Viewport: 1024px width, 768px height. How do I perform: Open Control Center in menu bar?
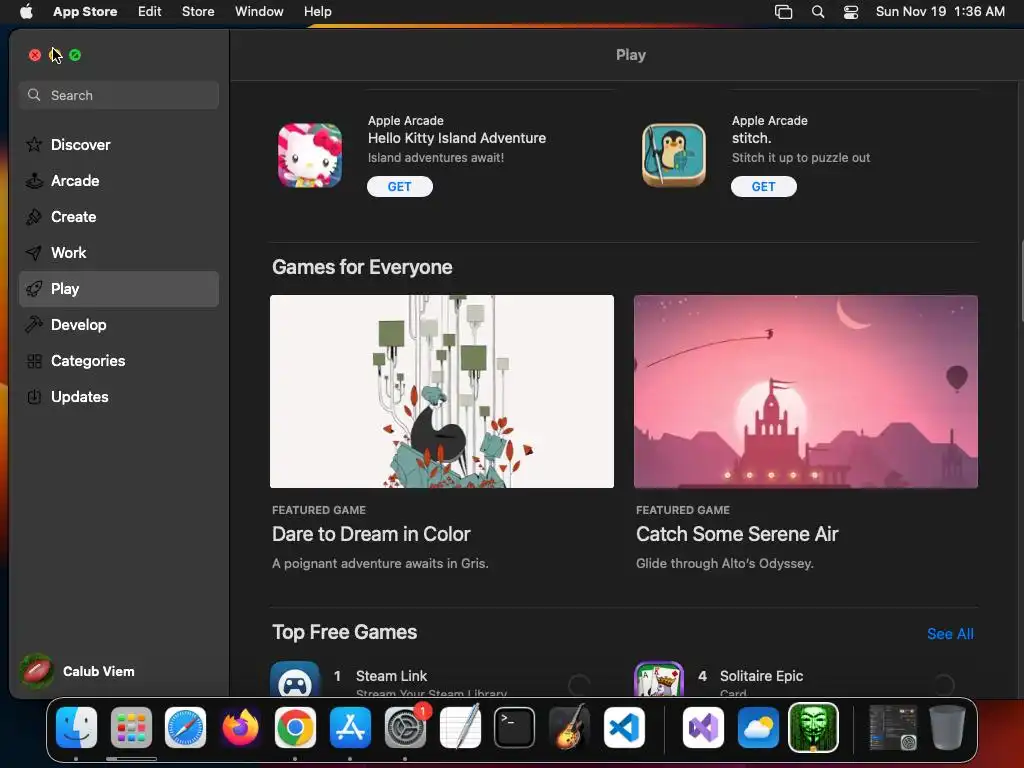point(851,12)
